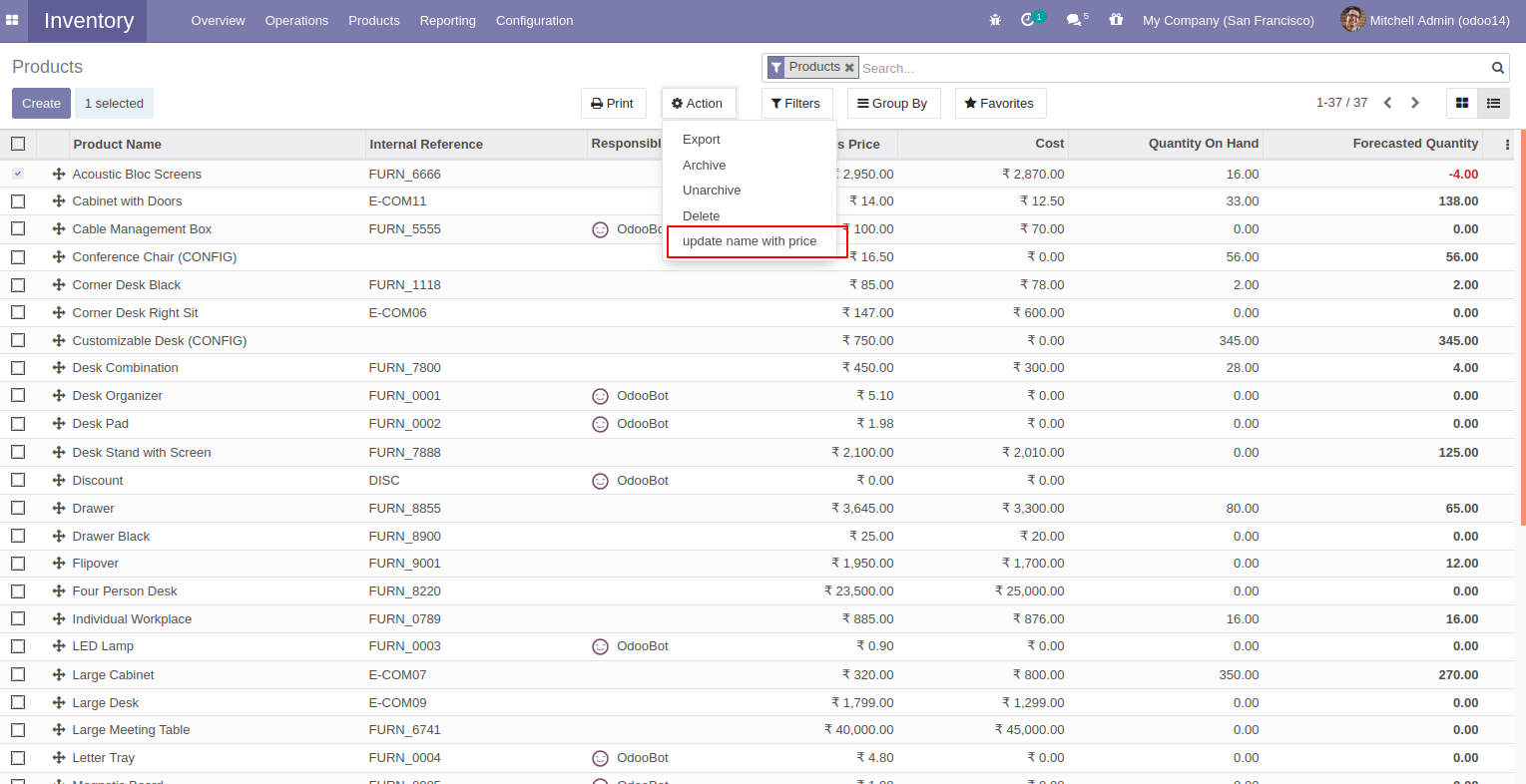Check the Large Meeting Table checkbox

[18, 730]
